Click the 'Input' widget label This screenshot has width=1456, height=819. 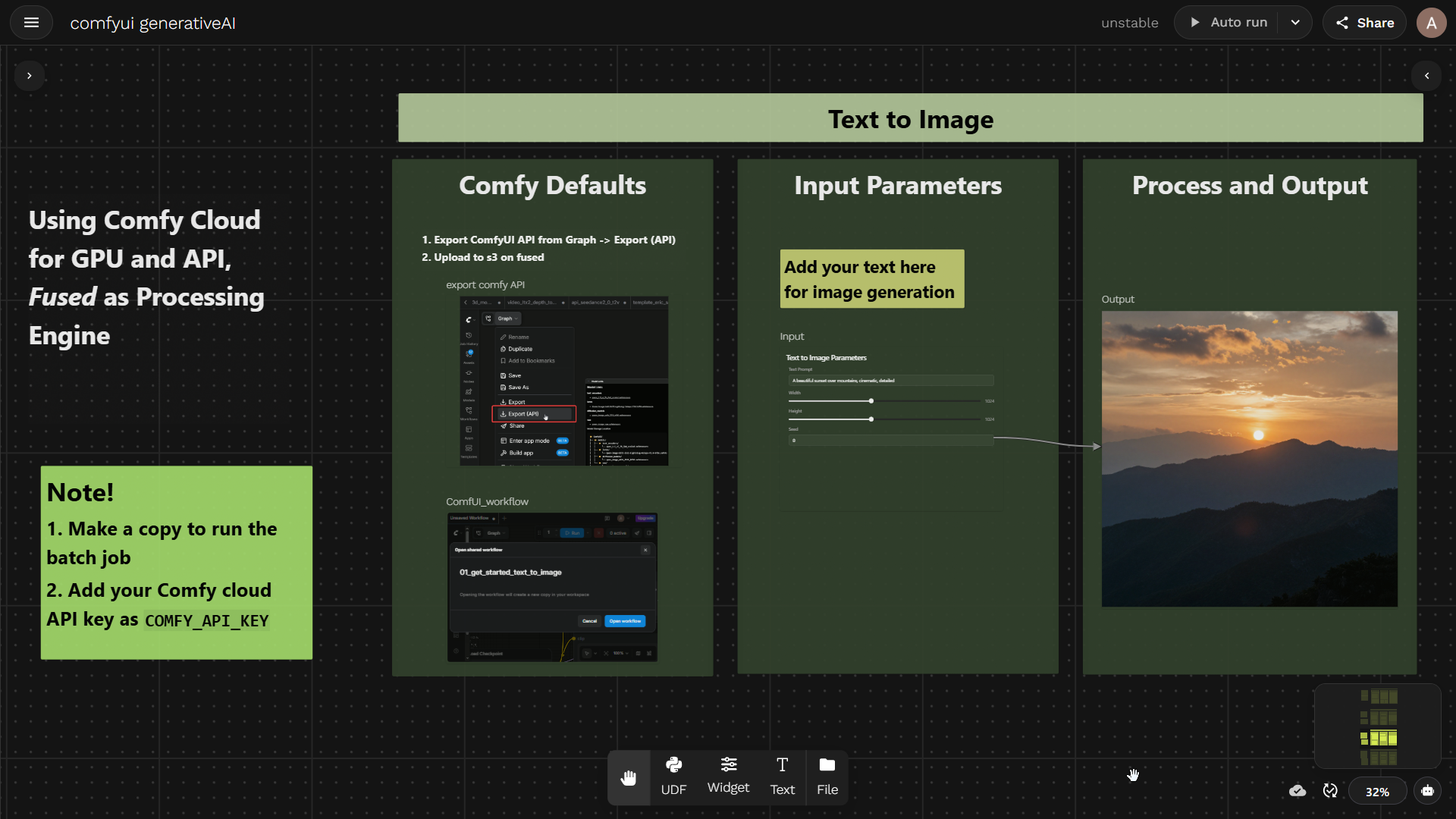click(x=792, y=337)
